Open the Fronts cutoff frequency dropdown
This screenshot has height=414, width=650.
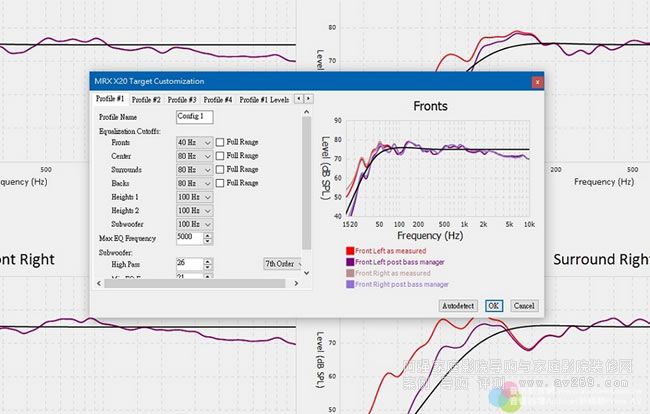207,143
